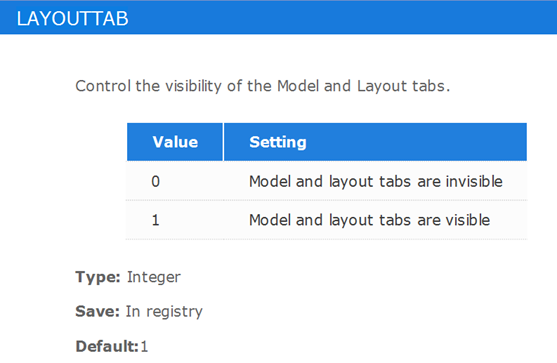The height and width of the screenshot is (363, 557).
Task: Click the word 'Model' in description
Action: click(x=297, y=86)
